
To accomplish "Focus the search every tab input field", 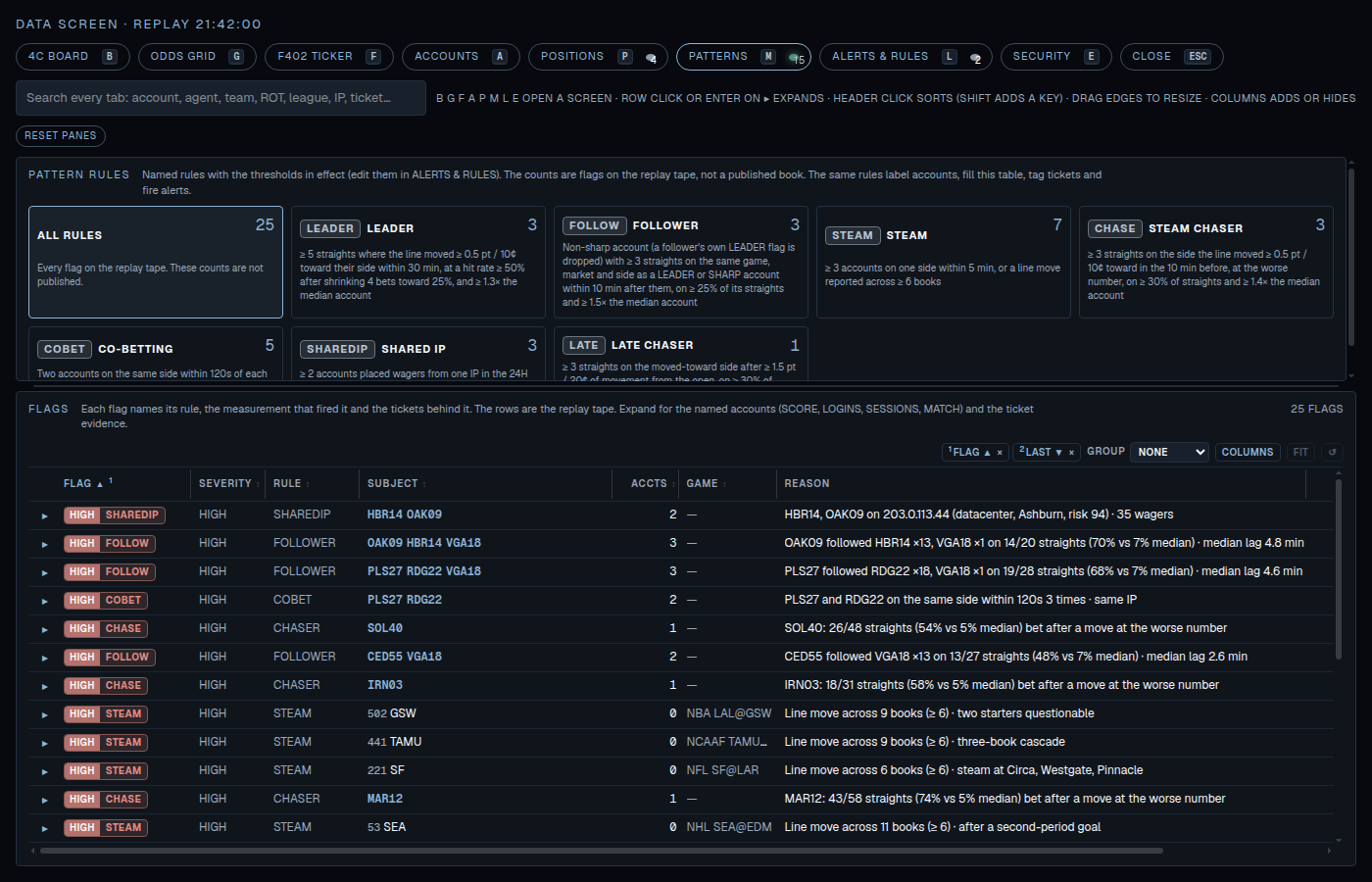I will 221,98.
